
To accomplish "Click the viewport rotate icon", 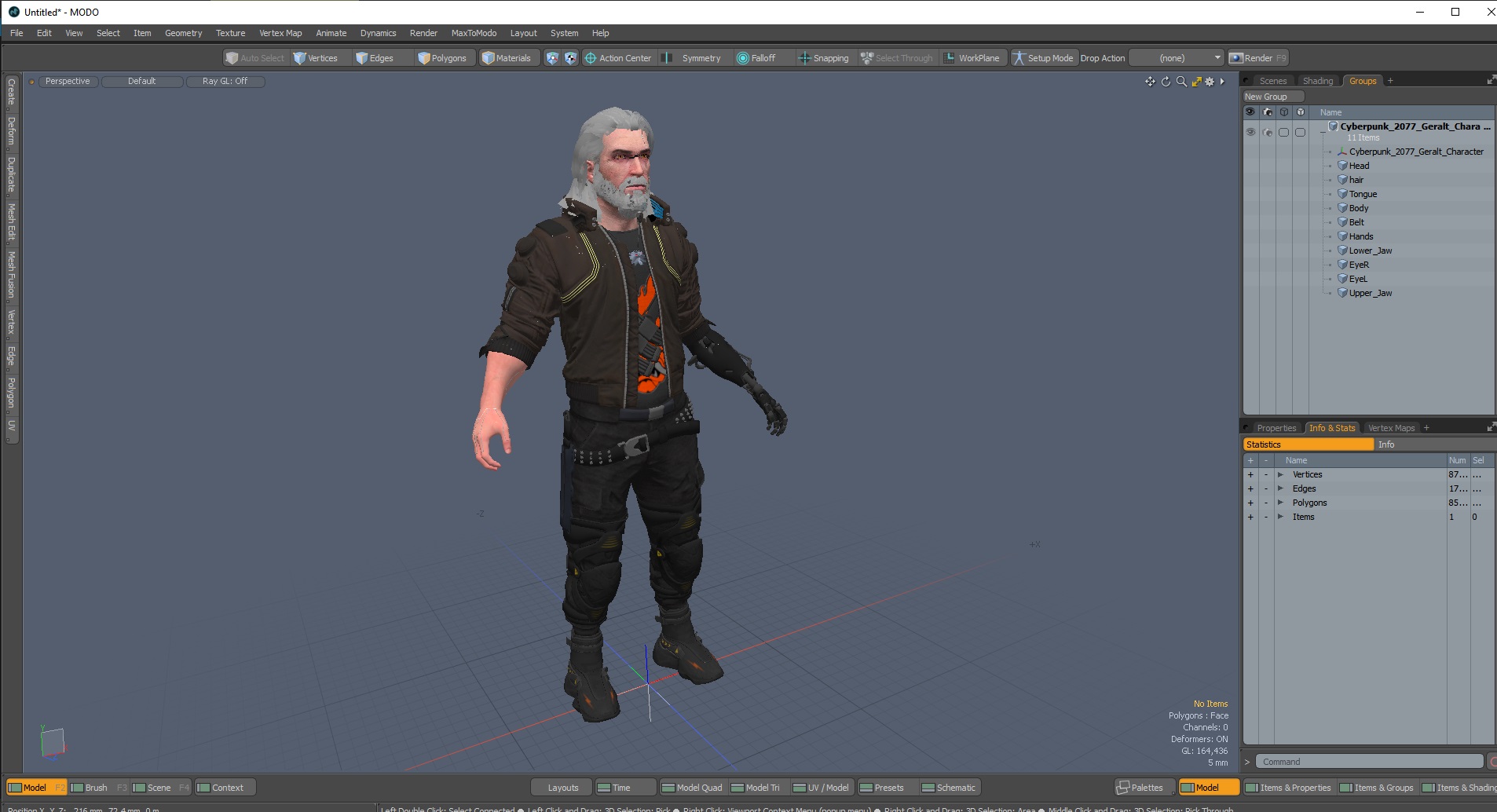I will [x=1166, y=82].
